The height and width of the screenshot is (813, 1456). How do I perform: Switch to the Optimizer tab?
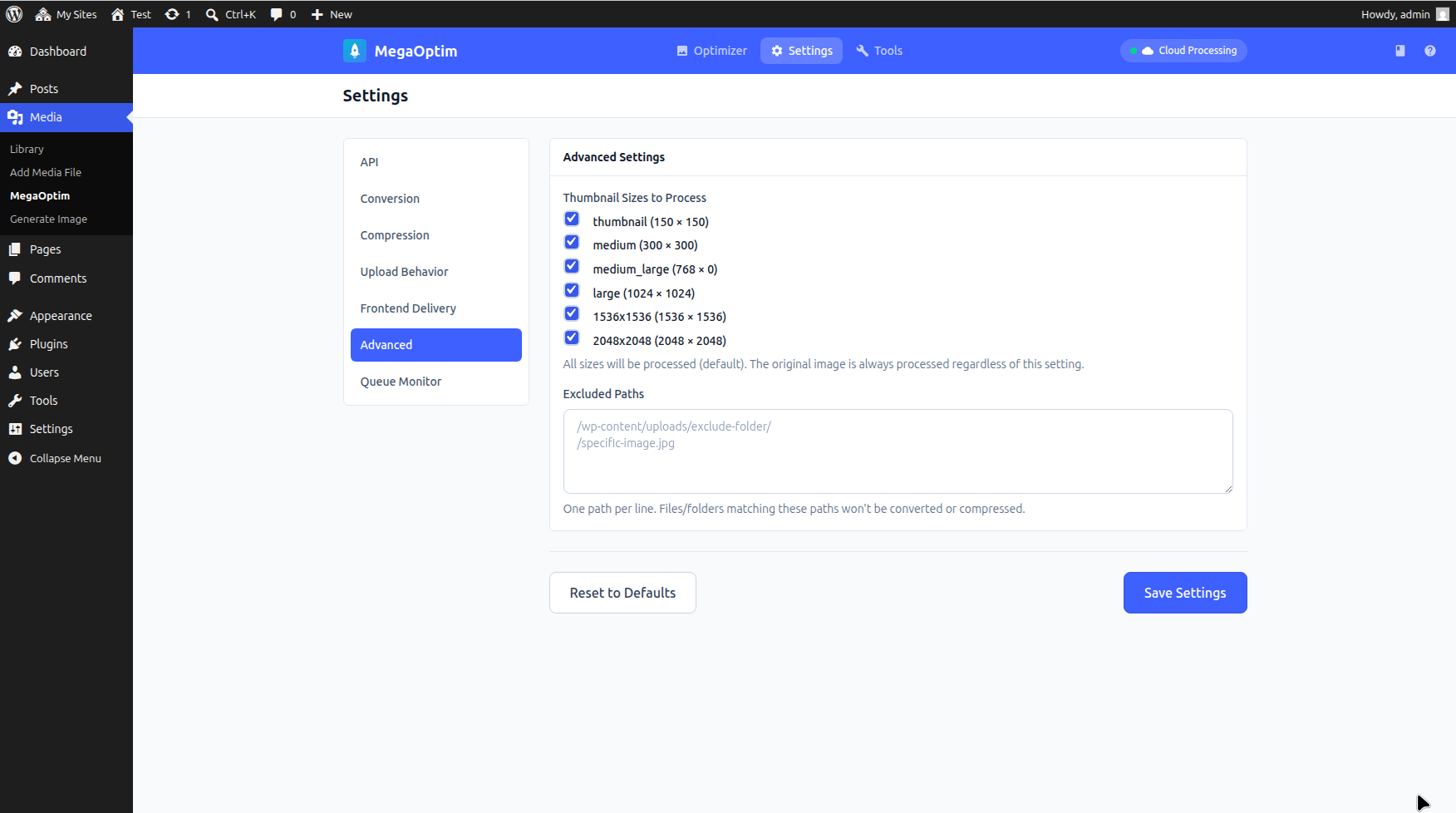tap(711, 51)
